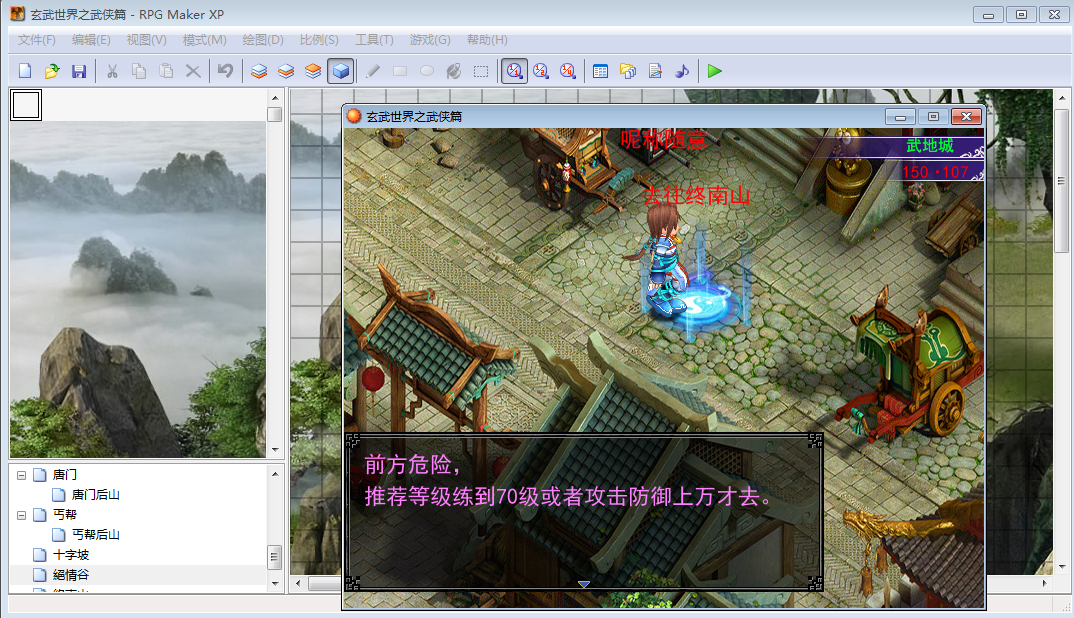Click the tileset panel scroll down arrow
The image size is (1074, 618).
click(275, 450)
